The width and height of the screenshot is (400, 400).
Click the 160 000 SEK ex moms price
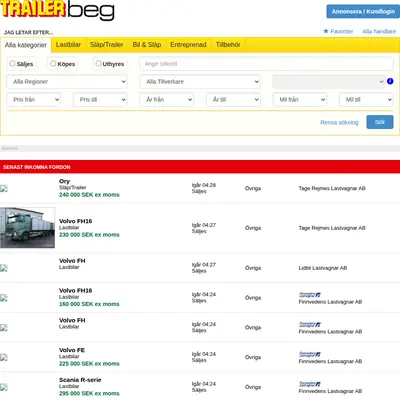(89, 304)
